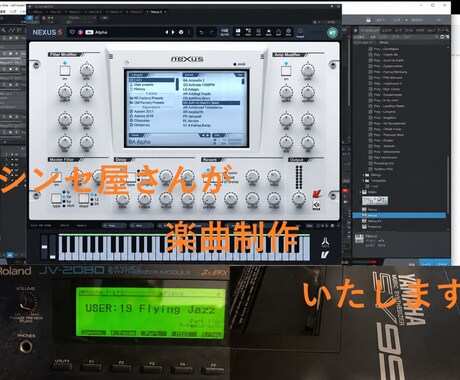Select the ntch filter type option
Image resolution: width=460 pixels, height=380 pixels.
pyautogui.click(x=68, y=206)
